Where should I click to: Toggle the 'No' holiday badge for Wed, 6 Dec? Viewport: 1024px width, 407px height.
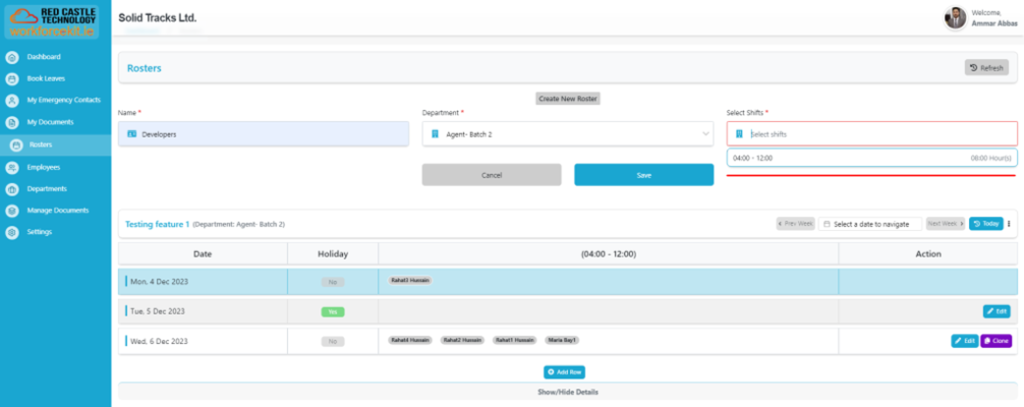(332, 341)
